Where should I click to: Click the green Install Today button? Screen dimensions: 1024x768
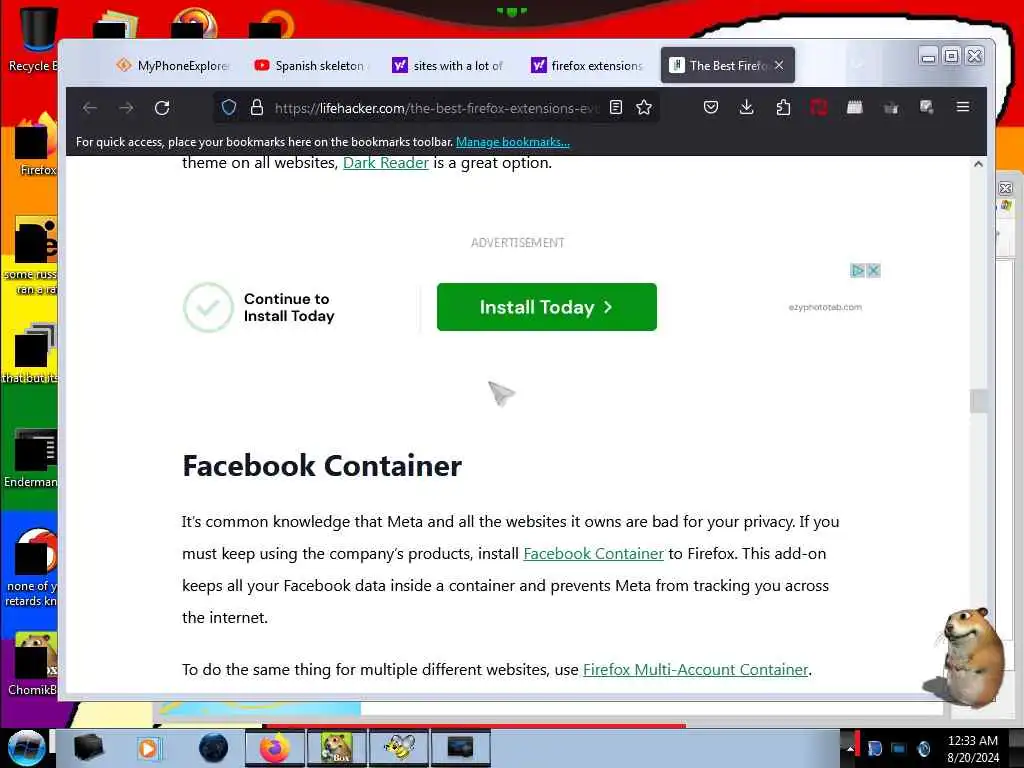coord(547,307)
